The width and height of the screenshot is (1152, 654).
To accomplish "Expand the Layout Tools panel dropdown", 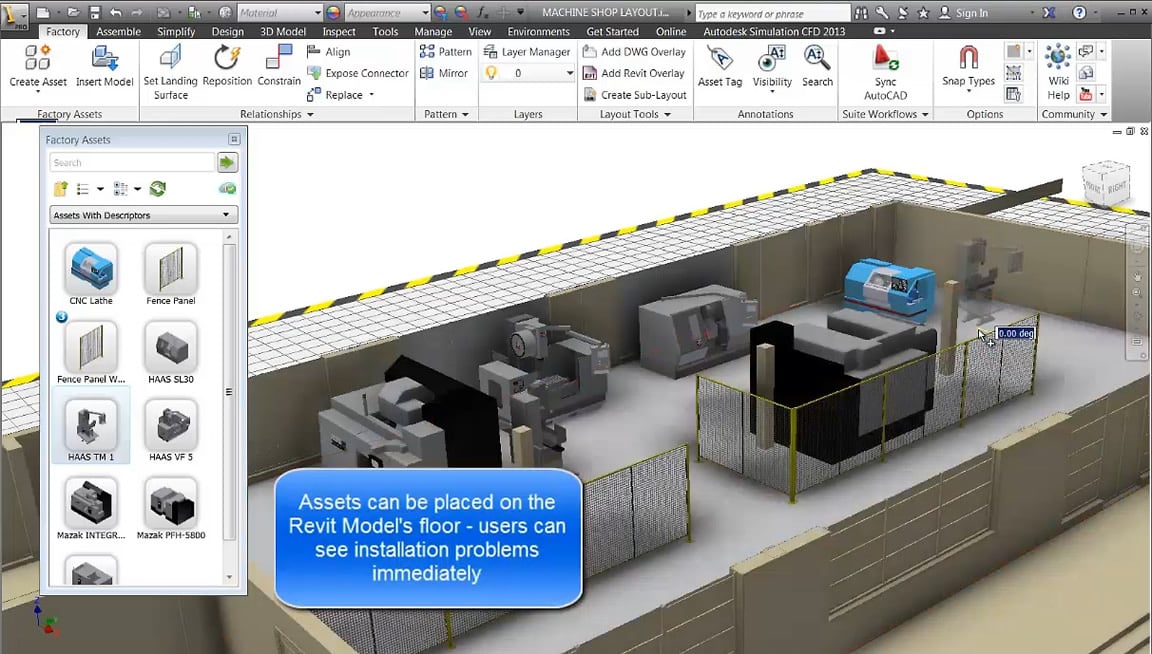I will click(x=666, y=114).
